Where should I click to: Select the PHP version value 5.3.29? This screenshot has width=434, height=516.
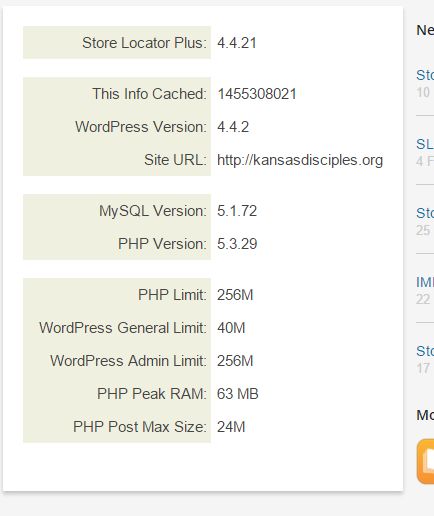[237, 244]
